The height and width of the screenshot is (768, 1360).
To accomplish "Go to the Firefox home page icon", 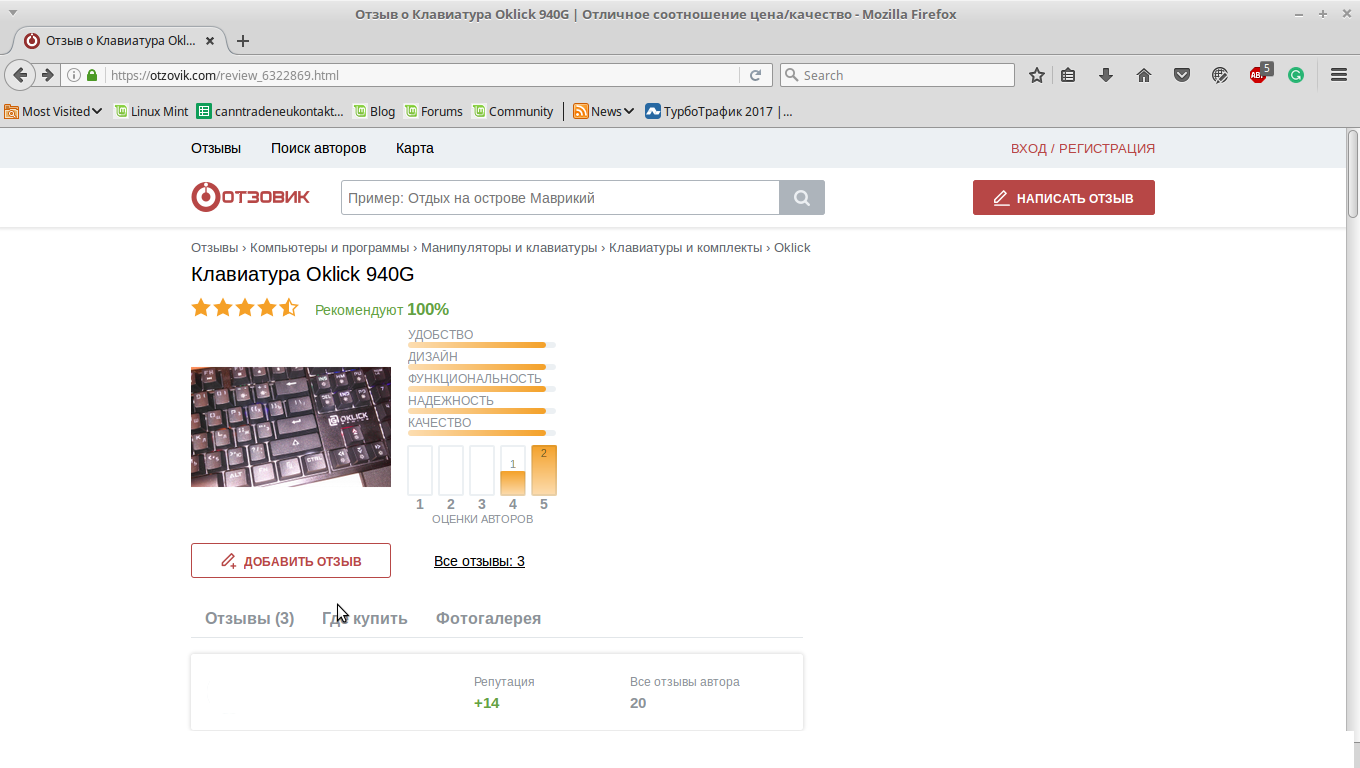I will point(1144,75).
